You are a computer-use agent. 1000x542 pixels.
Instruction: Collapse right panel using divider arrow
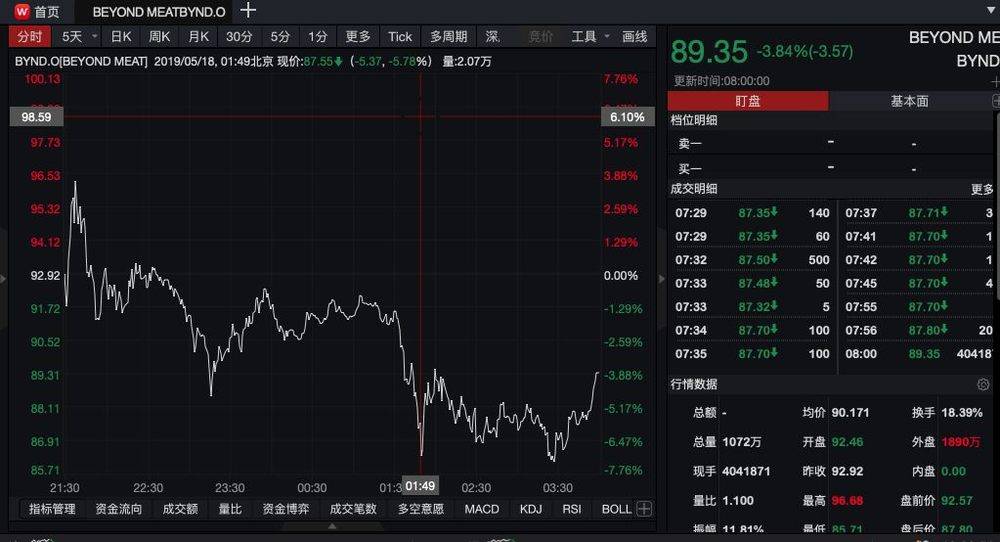point(661,279)
